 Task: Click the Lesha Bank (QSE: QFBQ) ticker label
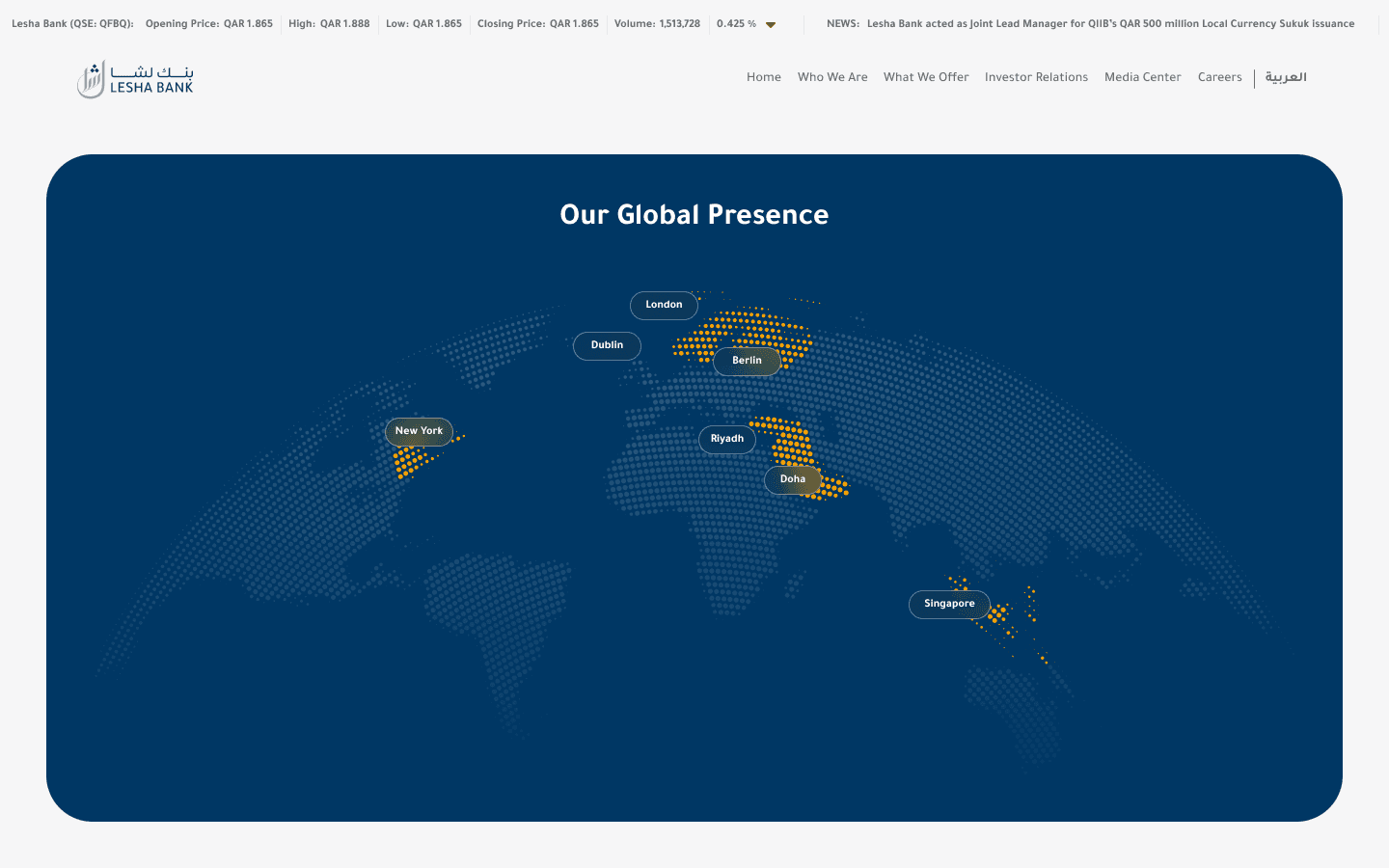[72, 24]
